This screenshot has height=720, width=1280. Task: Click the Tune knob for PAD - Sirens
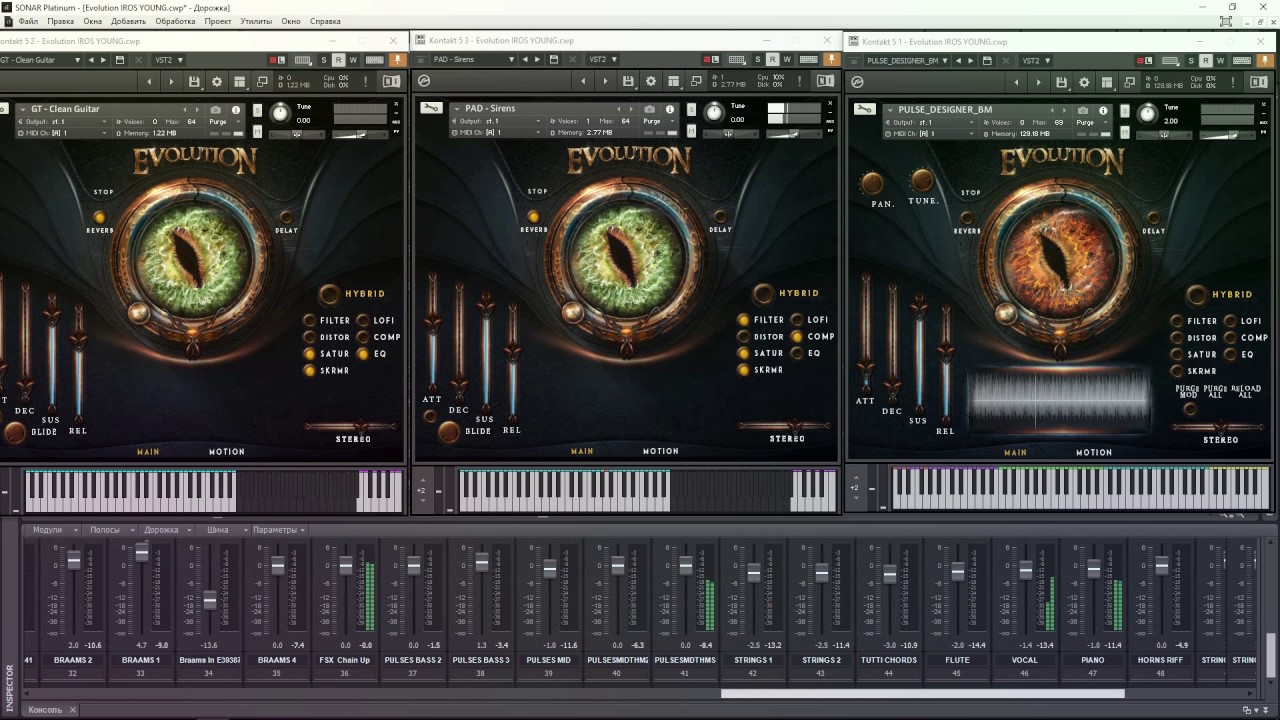[x=714, y=111]
